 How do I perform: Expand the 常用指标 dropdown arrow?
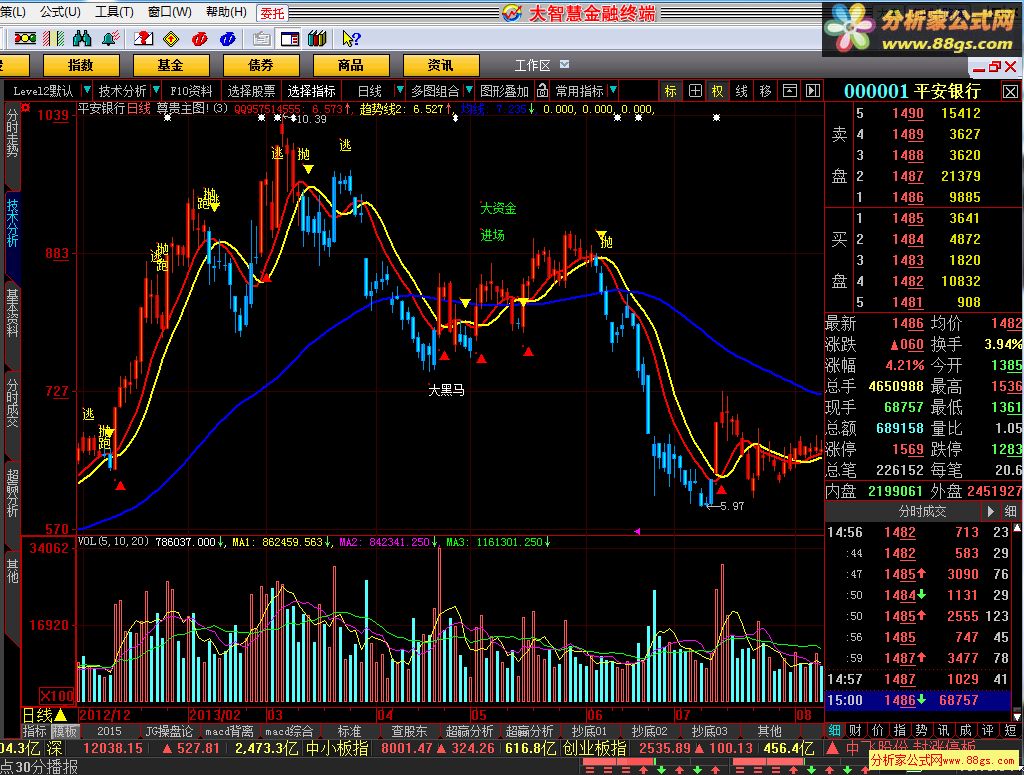click(613, 90)
